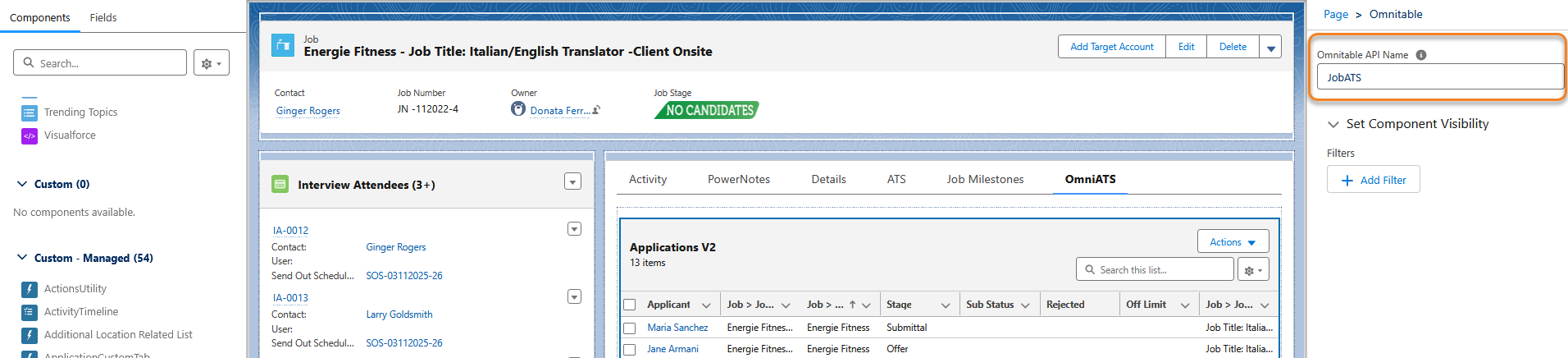Click the Interview Attendees (3+) title
Screen dimensions: 1568x358
(x=367, y=185)
